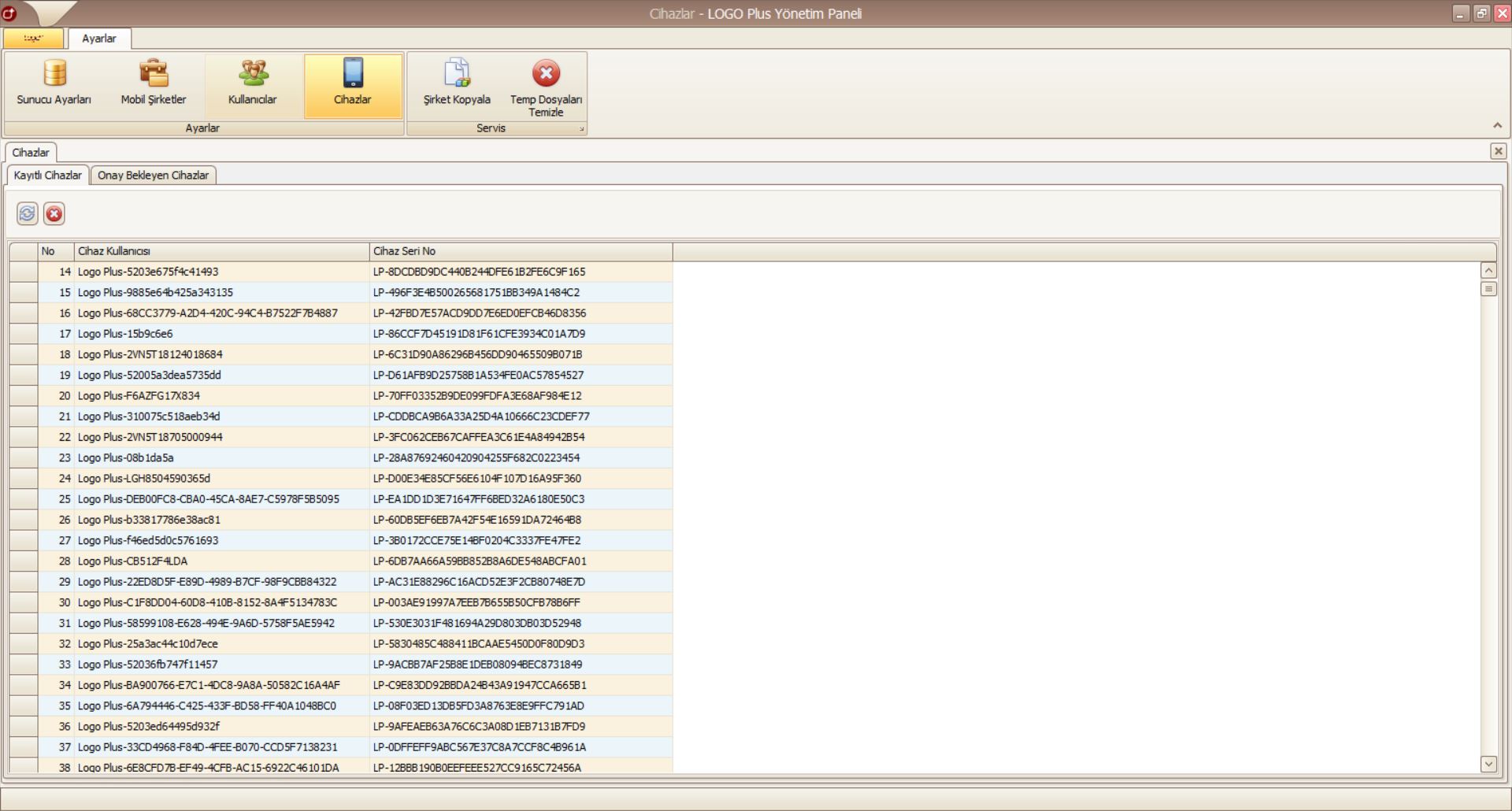1512x811 pixels.
Task: Open the Mobil Şirketler section
Action: pyautogui.click(x=154, y=84)
